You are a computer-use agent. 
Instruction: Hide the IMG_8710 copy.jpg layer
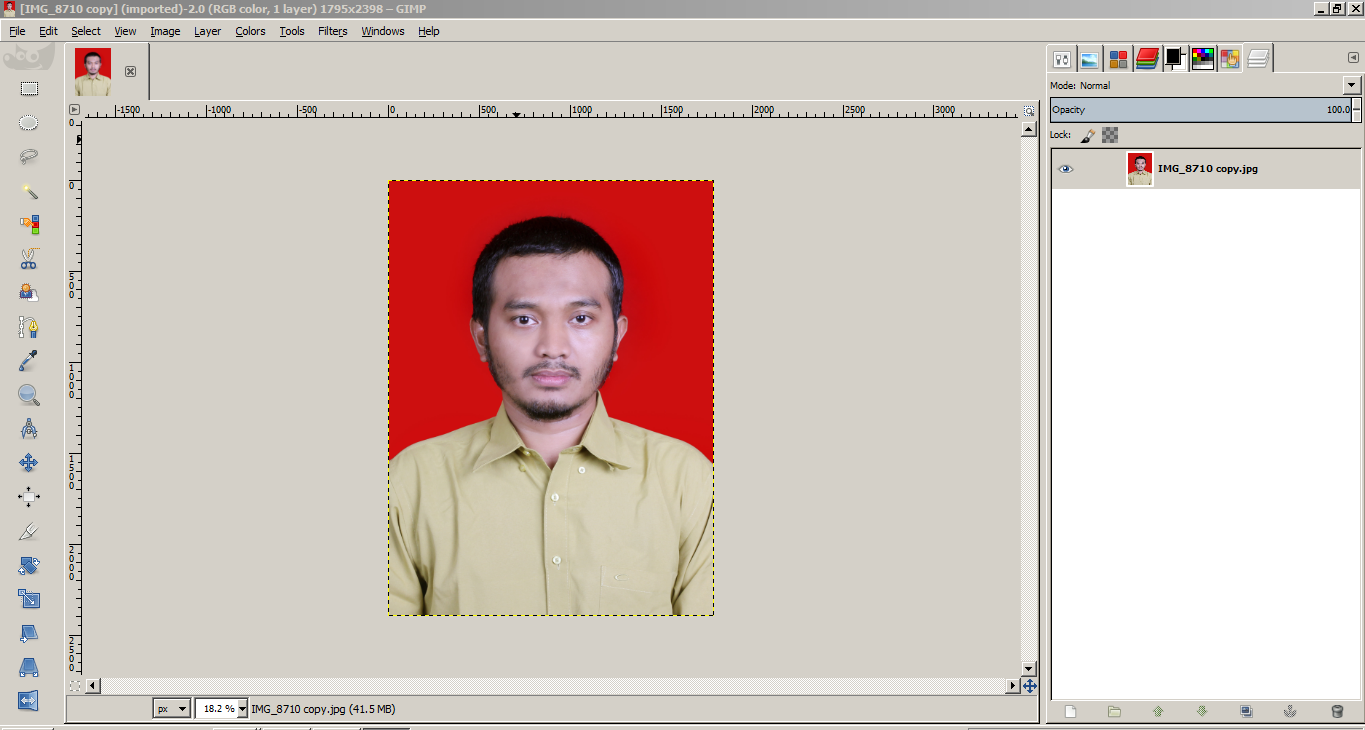pos(1066,169)
